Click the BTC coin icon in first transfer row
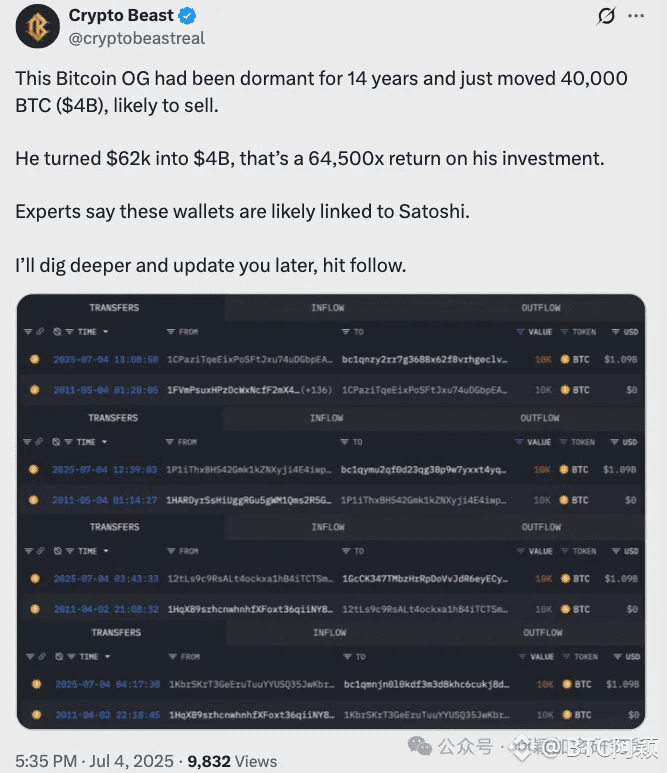The width and height of the screenshot is (667, 773). [565, 359]
